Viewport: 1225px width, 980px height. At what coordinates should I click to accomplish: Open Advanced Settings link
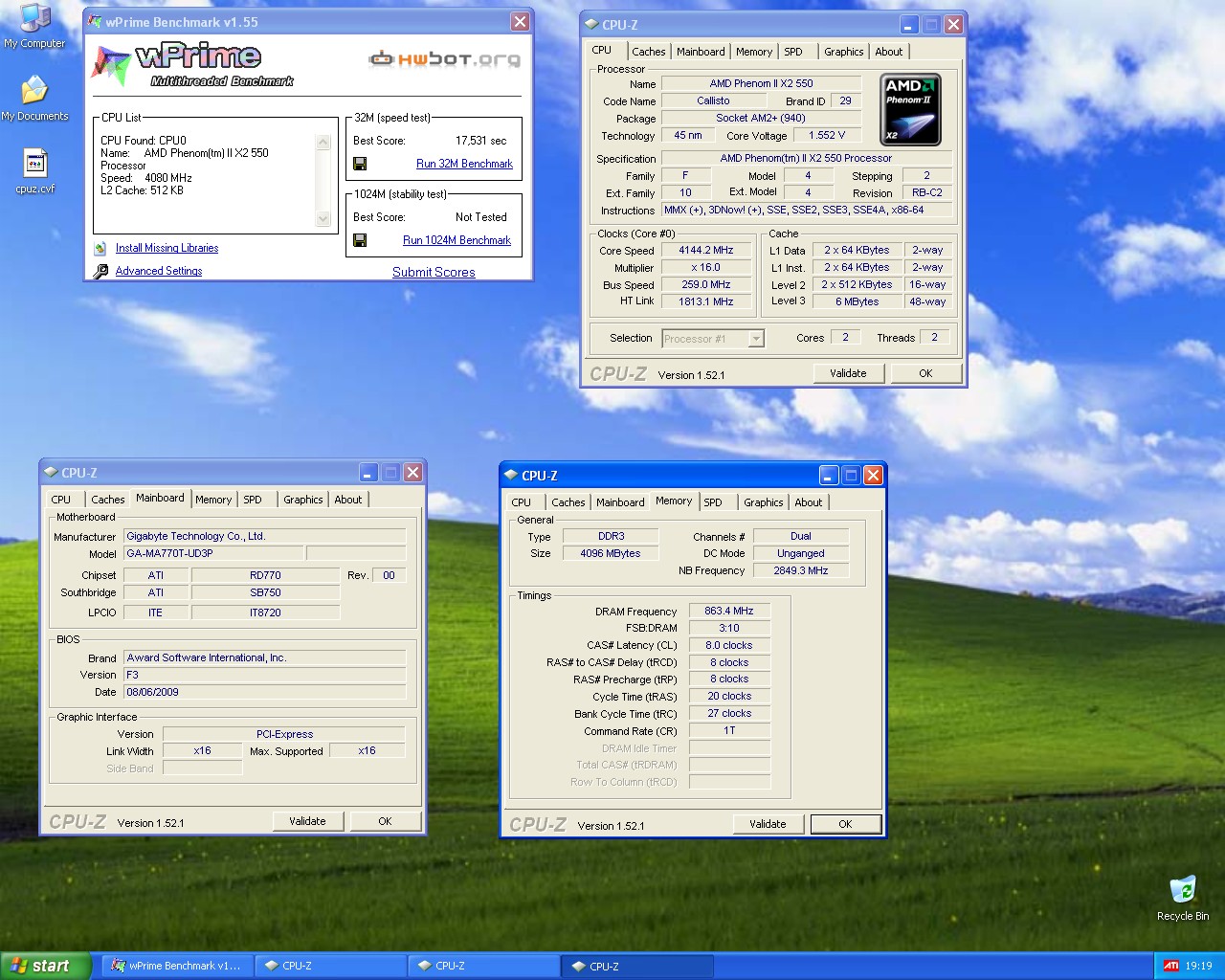click(159, 272)
